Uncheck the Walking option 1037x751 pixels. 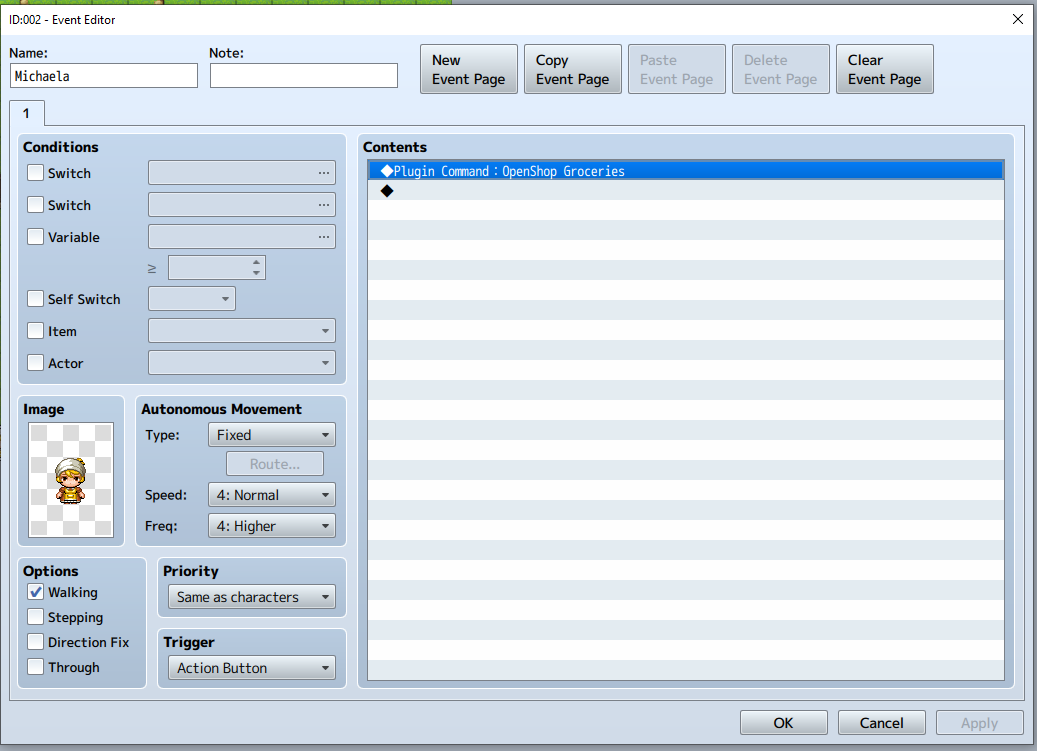[36, 592]
